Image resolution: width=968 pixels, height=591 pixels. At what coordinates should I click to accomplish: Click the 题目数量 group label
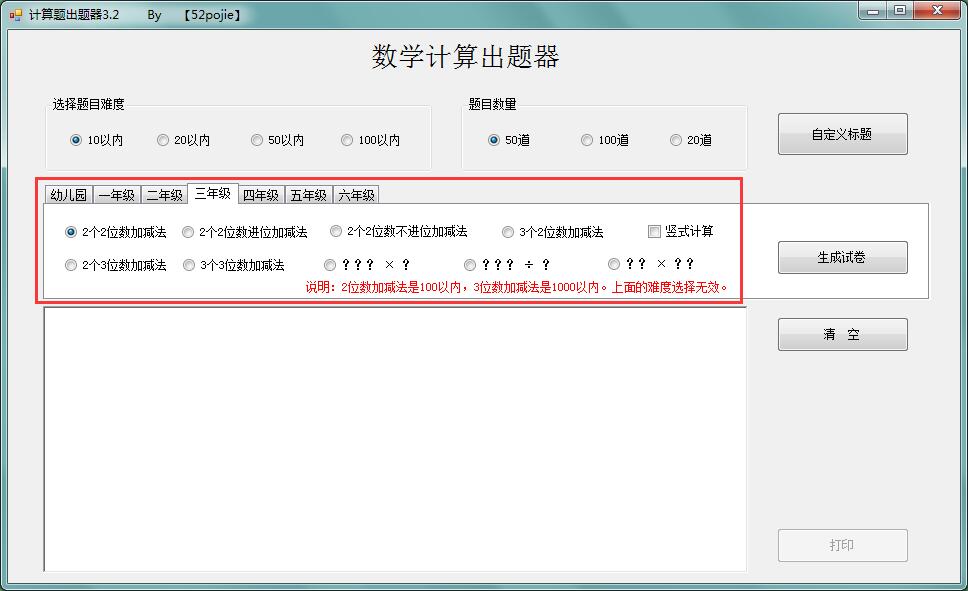[x=492, y=104]
